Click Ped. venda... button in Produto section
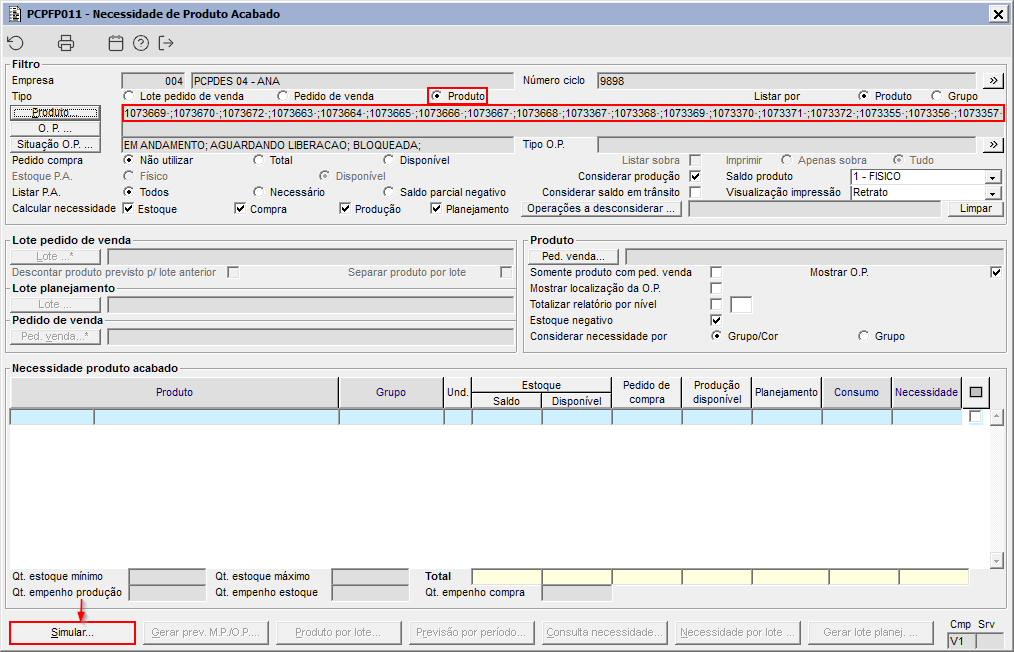The width and height of the screenshot is (1014, 652). (x=574, y=257)
